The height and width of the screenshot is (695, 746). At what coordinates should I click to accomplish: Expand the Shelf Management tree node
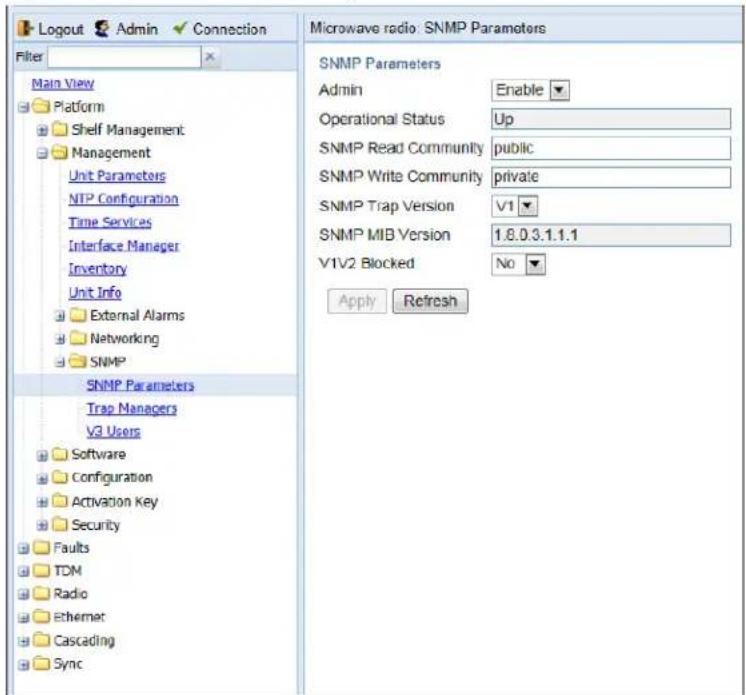click(42, 130)
